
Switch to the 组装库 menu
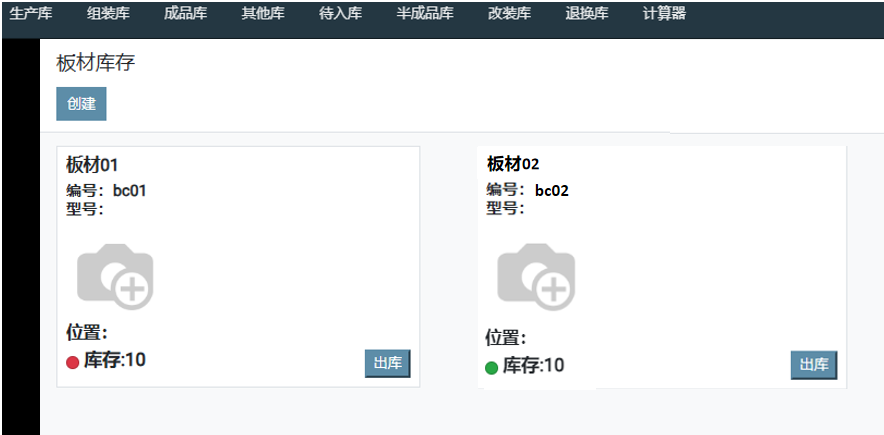click(x=108, y=14)
